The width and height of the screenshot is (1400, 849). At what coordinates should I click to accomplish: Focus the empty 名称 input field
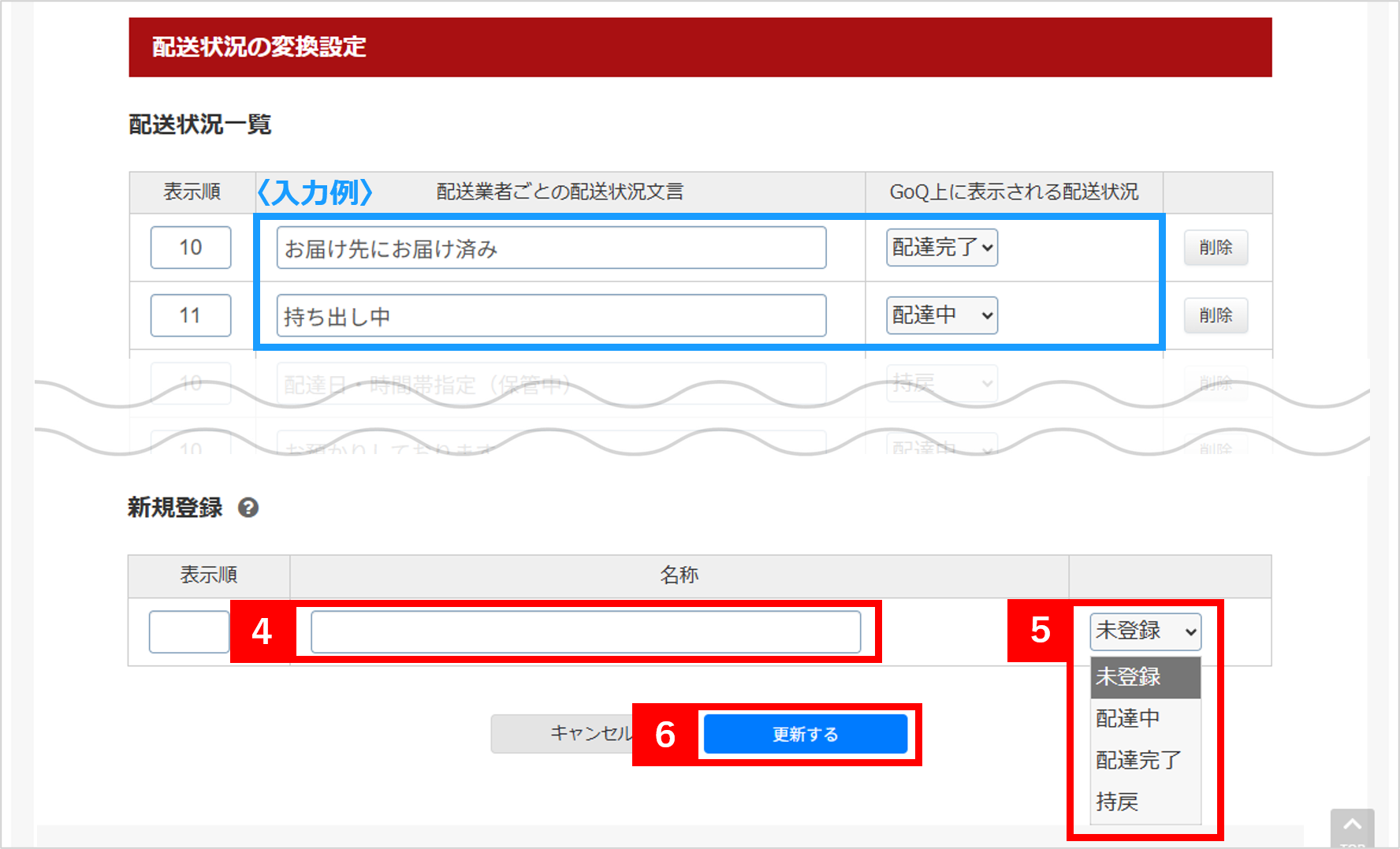pyautogui.click(x=585, y=632)
